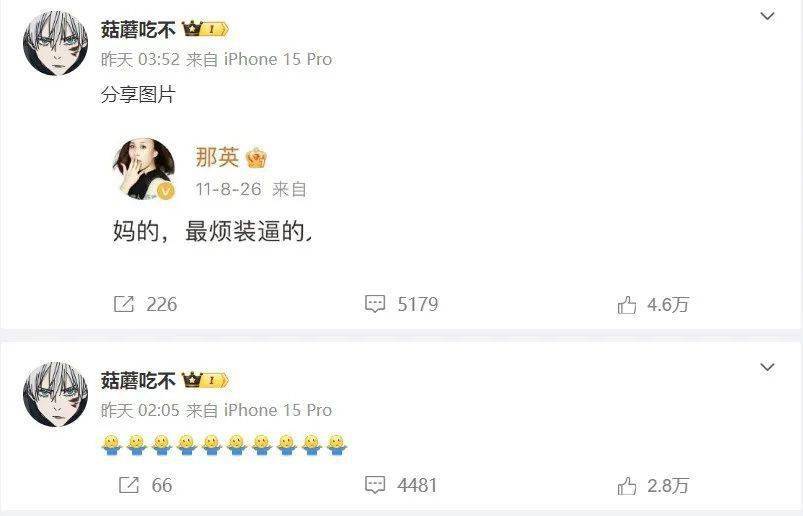This screenshot has width=803, height=516.
Task: Open comments with 5179 replies
Action: pyautogui.click(x=375, y=304)
